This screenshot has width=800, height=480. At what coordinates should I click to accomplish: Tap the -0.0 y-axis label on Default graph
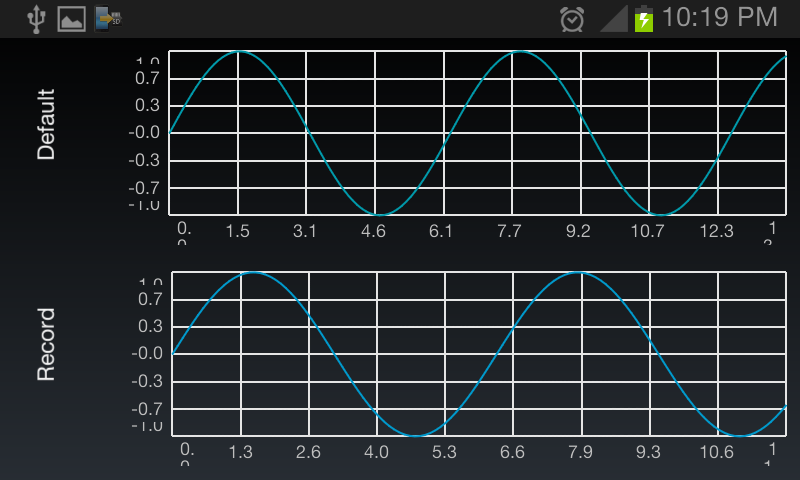144,133
